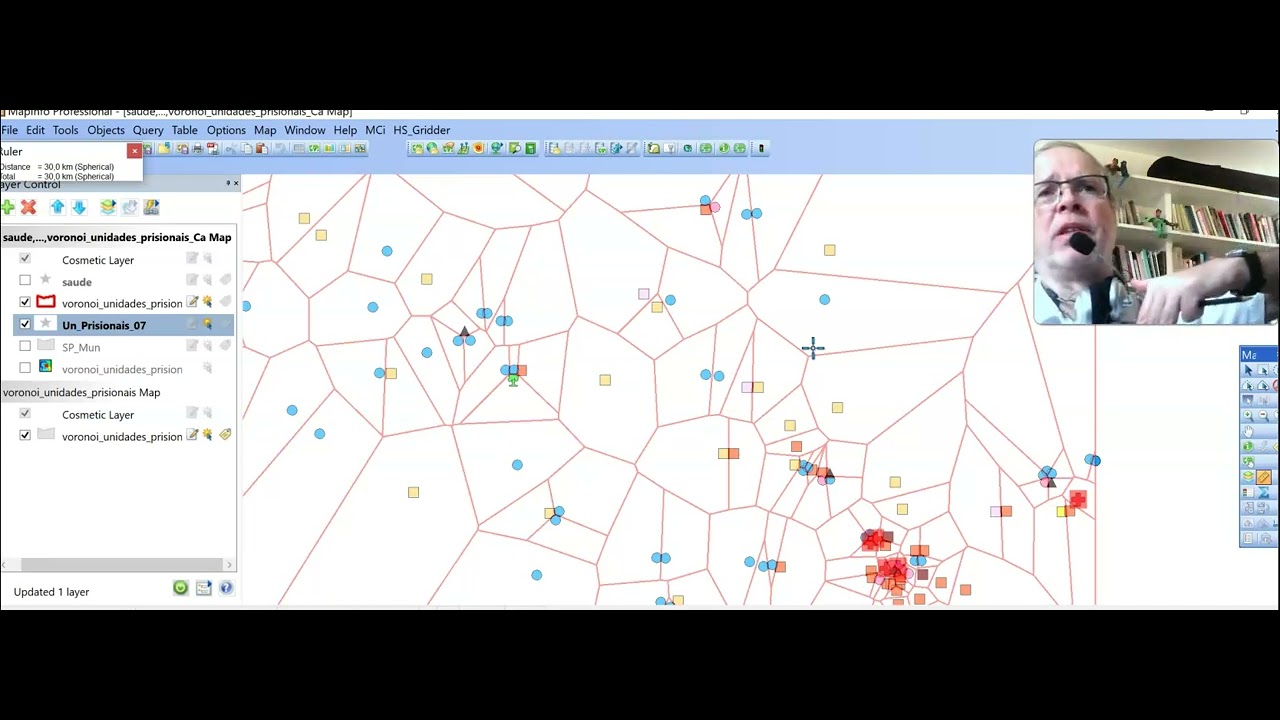Toggle auto-label tag on bottom voronoi layer
The width and height of the screenshot is (1280, 720).
click(225, 435)
